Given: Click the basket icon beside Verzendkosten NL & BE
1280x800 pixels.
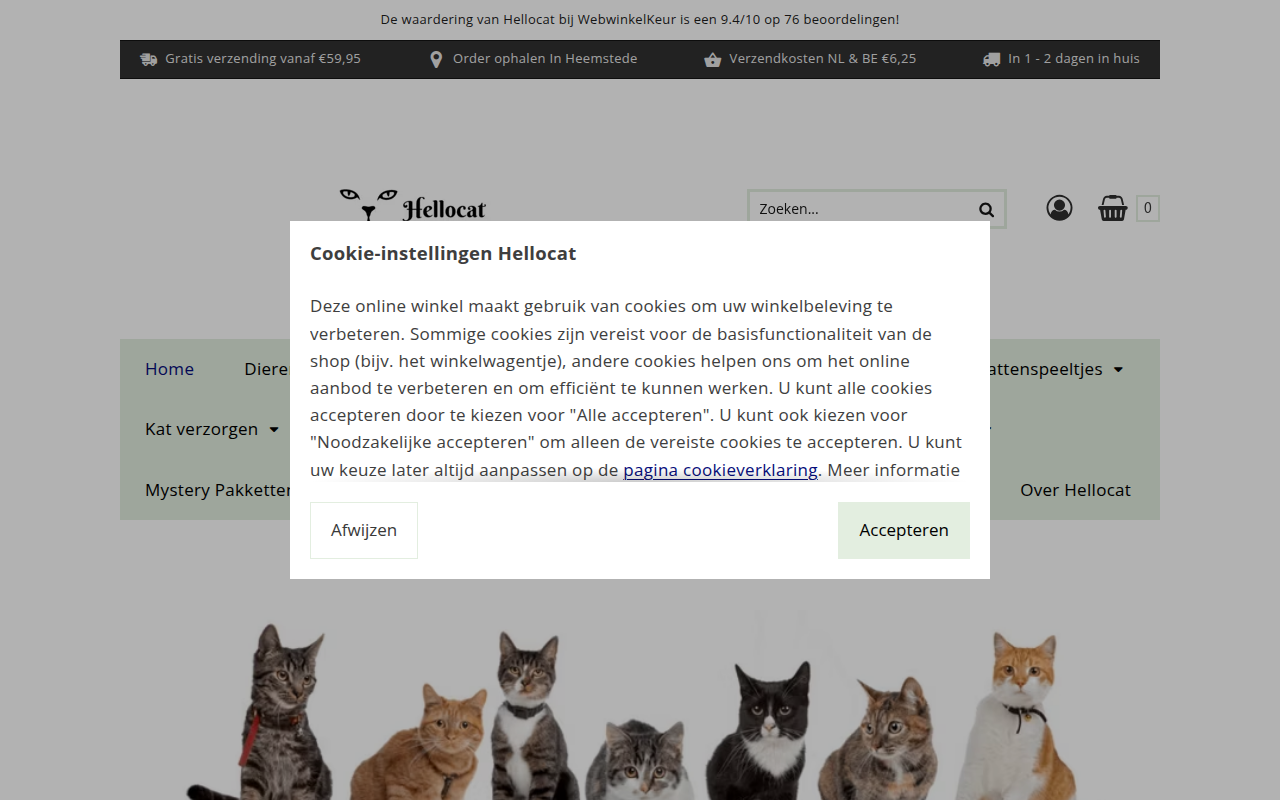Looking at the screenshot, I should (712, 59).
